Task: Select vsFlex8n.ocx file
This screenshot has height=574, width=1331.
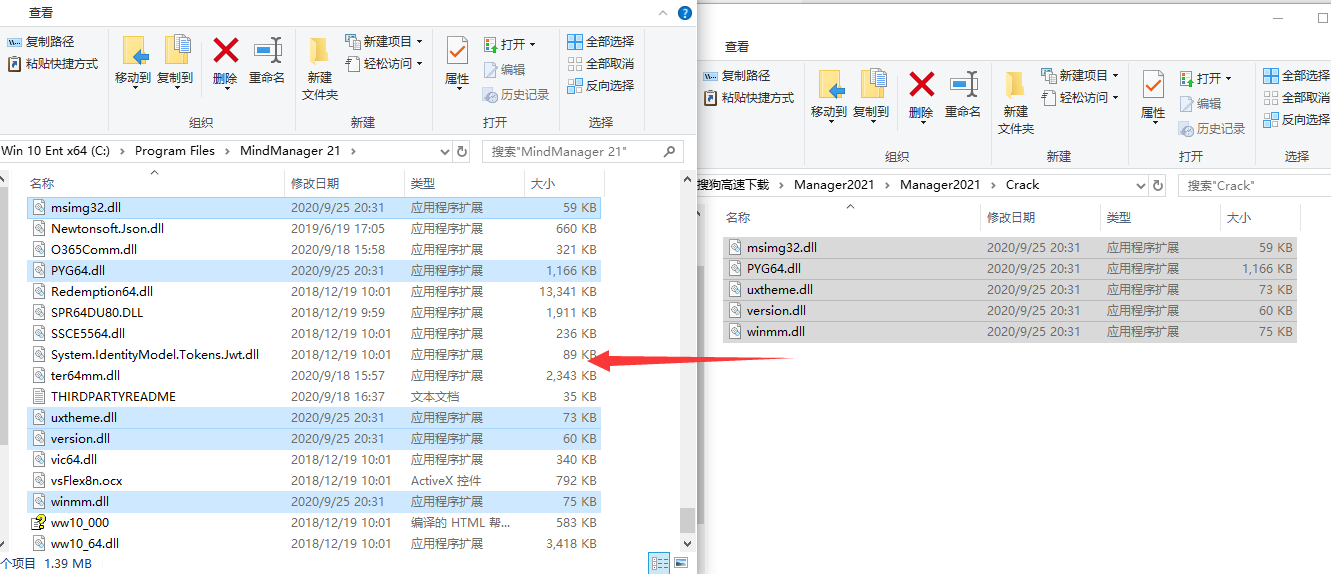Action: tap(314, 481)
